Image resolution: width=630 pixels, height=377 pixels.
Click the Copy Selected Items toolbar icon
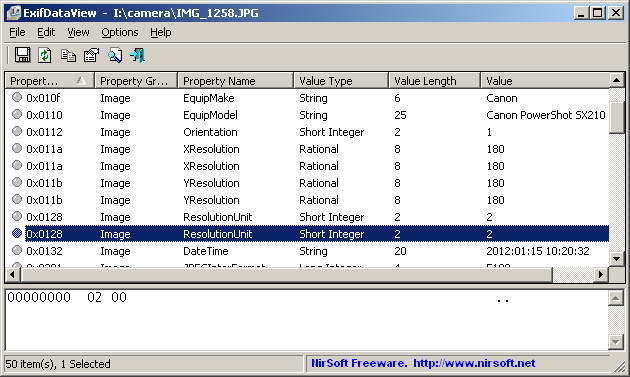click(x=68, y=55)
